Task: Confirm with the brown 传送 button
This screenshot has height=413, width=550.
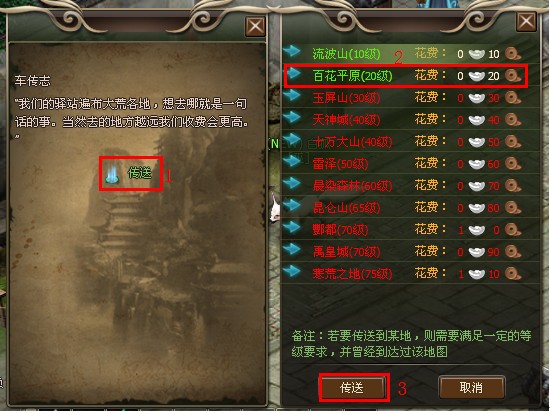Action: coord(353,387)
